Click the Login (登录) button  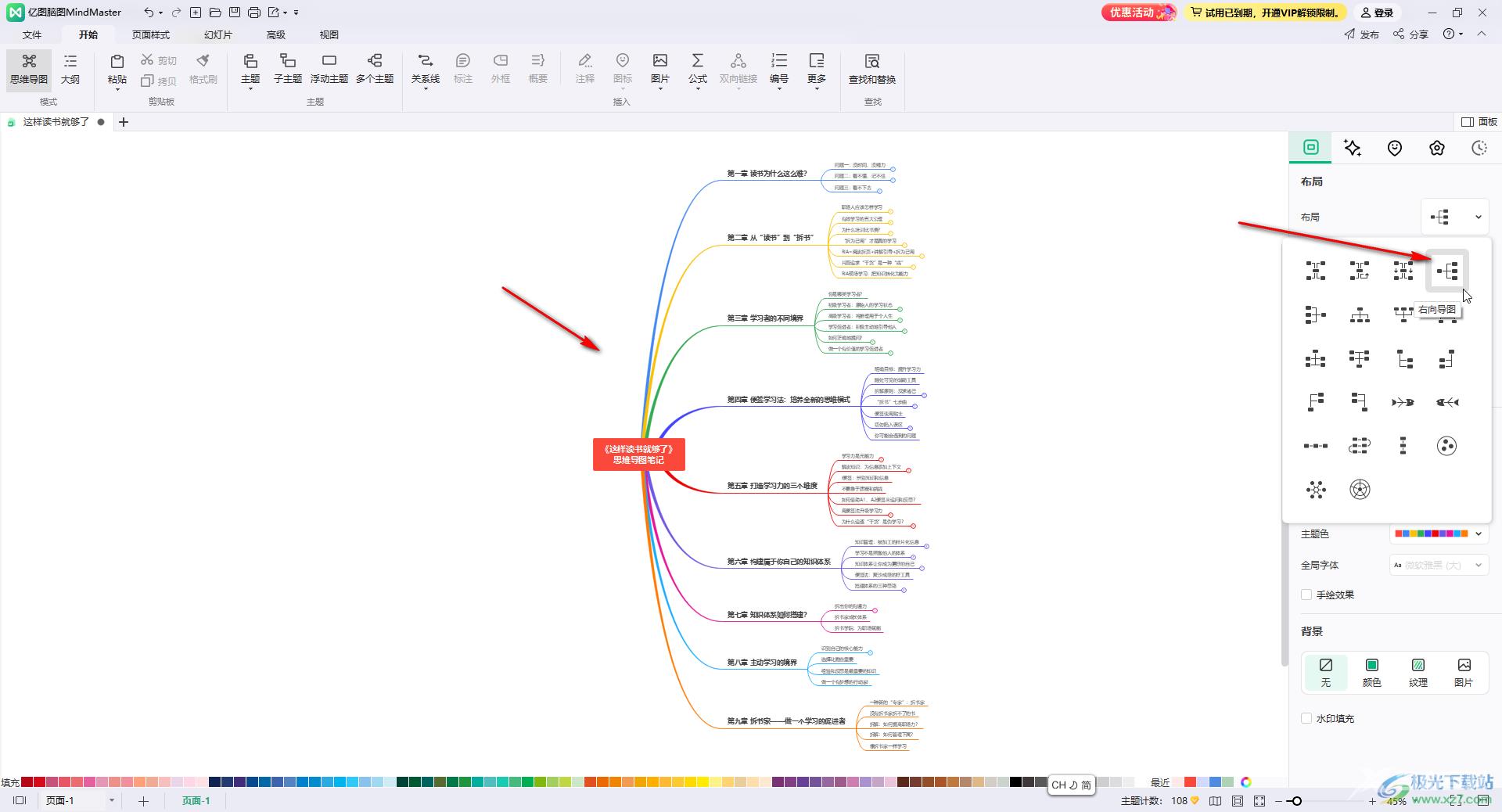[1377, 13]
